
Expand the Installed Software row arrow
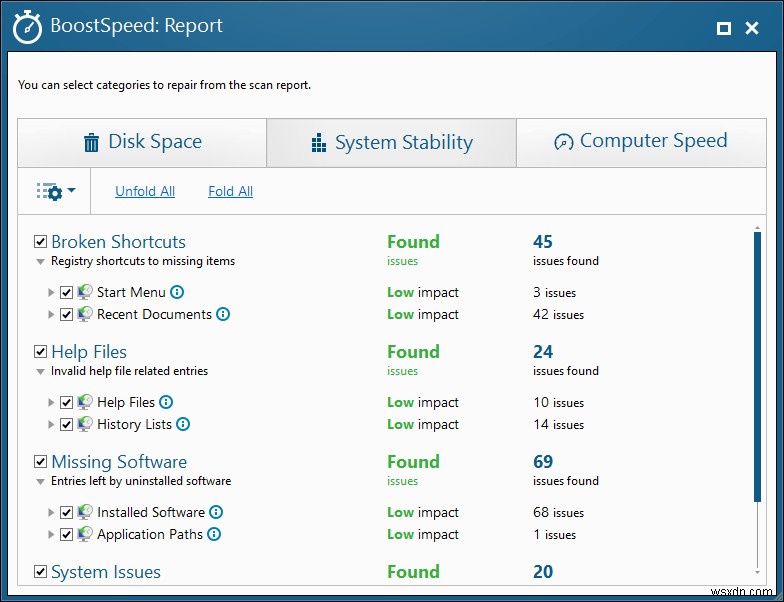51,512
